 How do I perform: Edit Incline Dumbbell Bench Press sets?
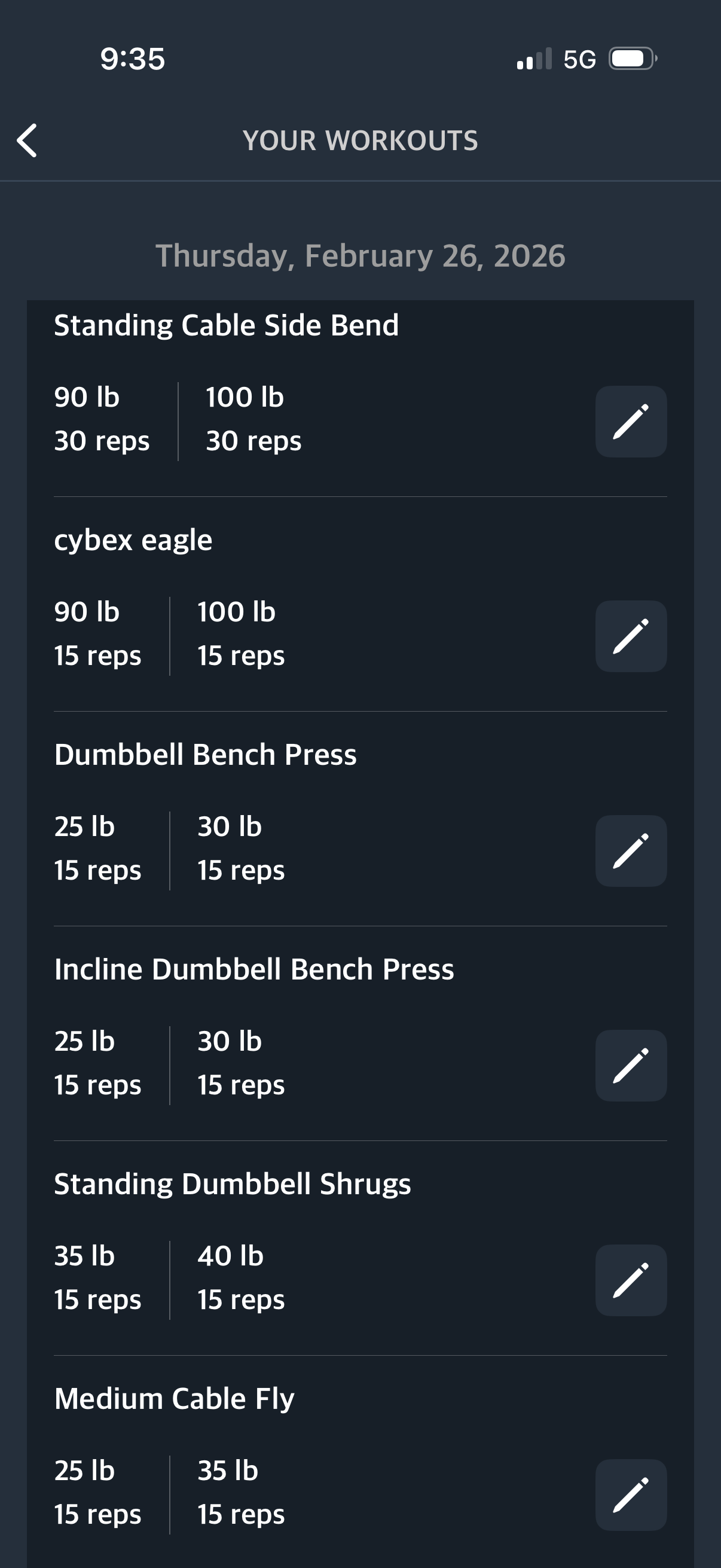pos(630,1065)
